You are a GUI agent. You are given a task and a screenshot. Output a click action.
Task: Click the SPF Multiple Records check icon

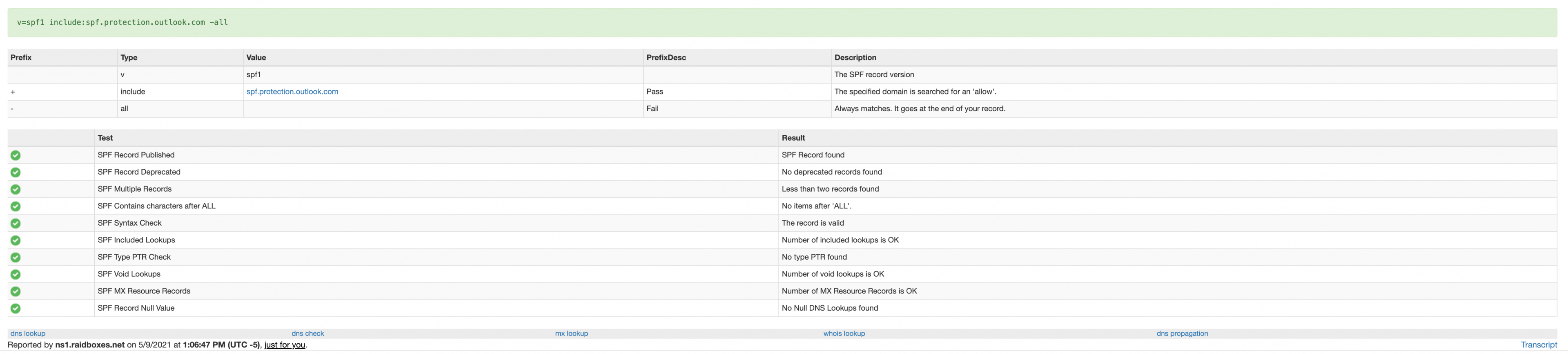click(x=16, y=190)
